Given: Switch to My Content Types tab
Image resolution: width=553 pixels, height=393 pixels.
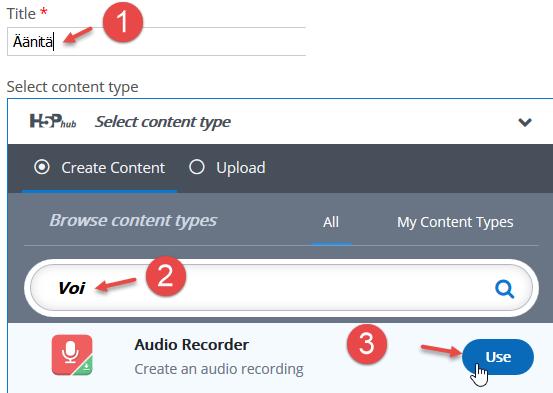Looking at the screenshot, I should coord(455,222).
